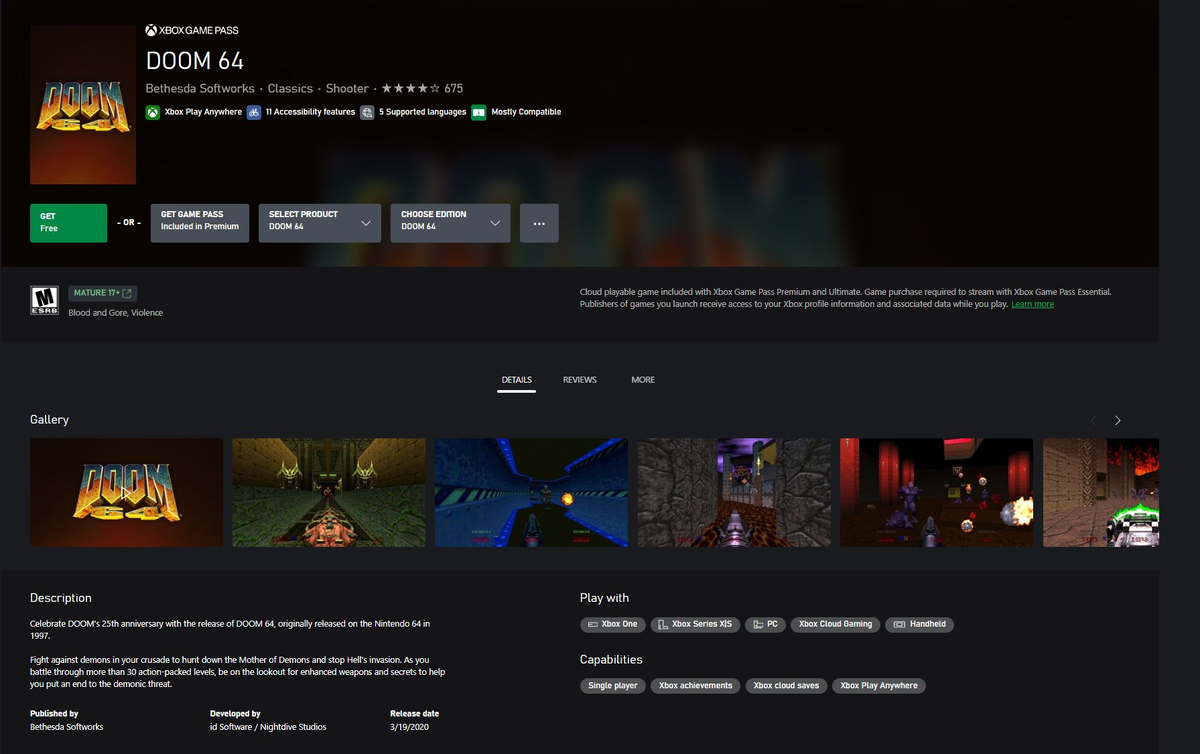Select the Xbox One platform chip
This screenshot has width=1200, height=754.
(613, 624)
